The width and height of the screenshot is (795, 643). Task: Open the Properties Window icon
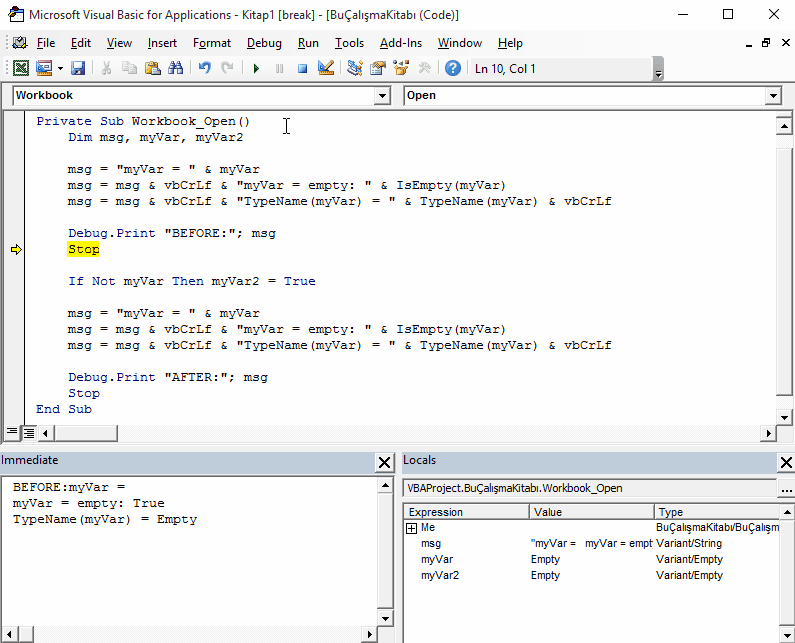pyautogui.click(x=378, y=68)
